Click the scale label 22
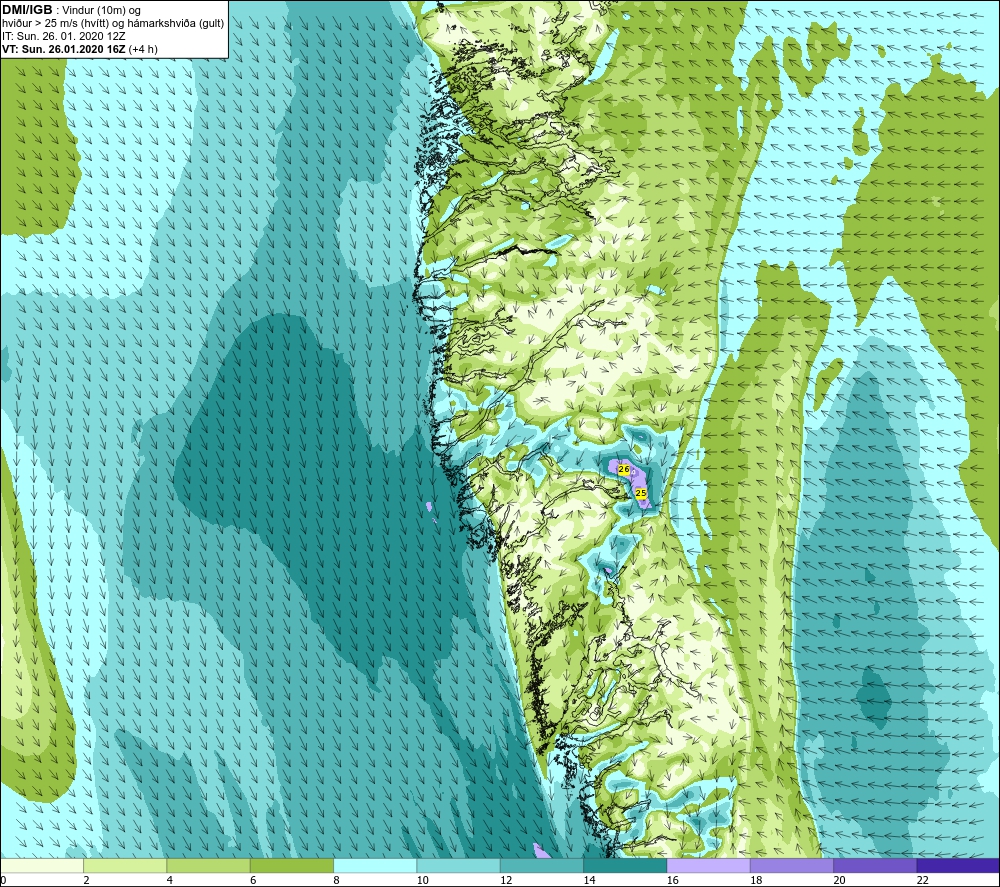The height and width of the screenshot is (887, 1000). click(x=923, y=880)
